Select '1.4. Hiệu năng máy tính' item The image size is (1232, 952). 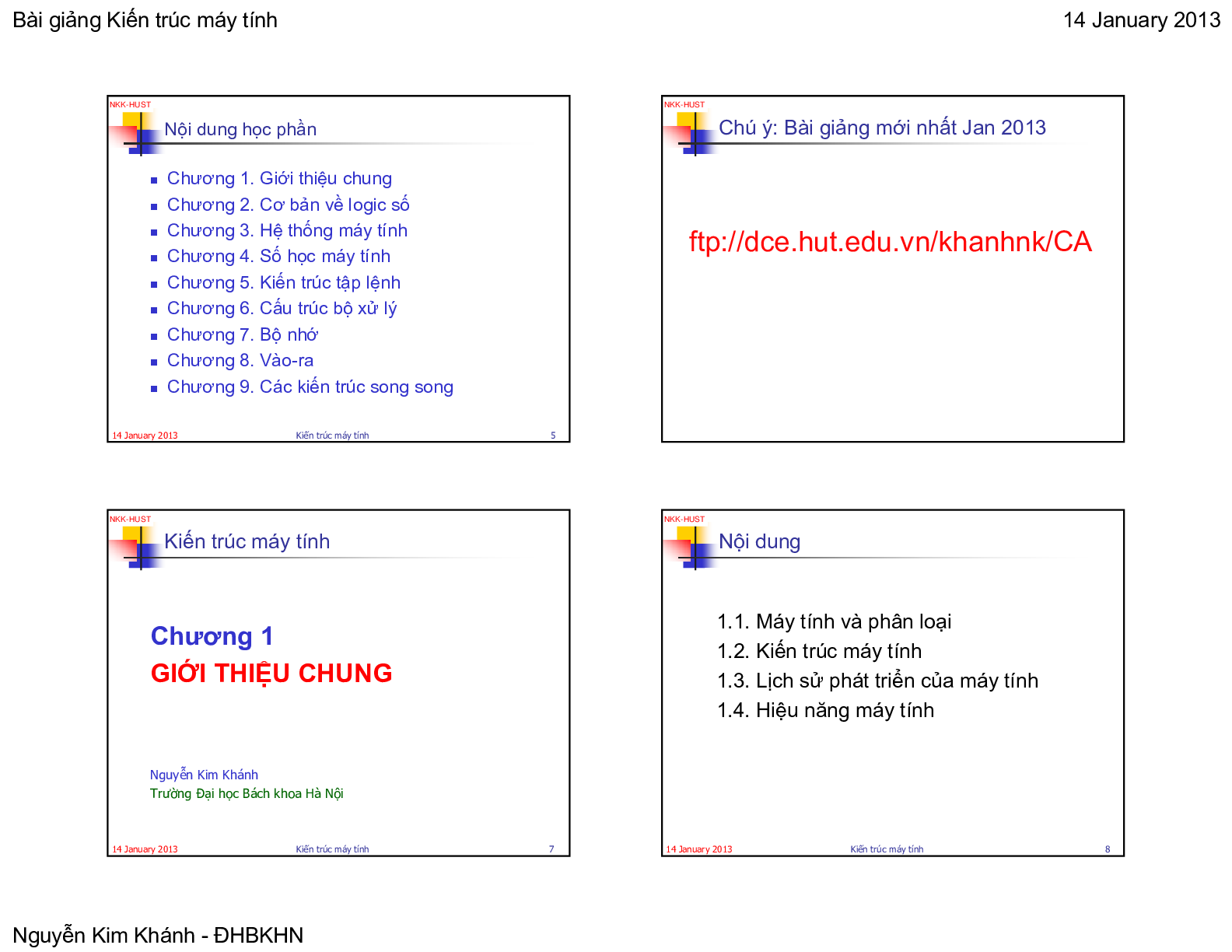[825, 710]
